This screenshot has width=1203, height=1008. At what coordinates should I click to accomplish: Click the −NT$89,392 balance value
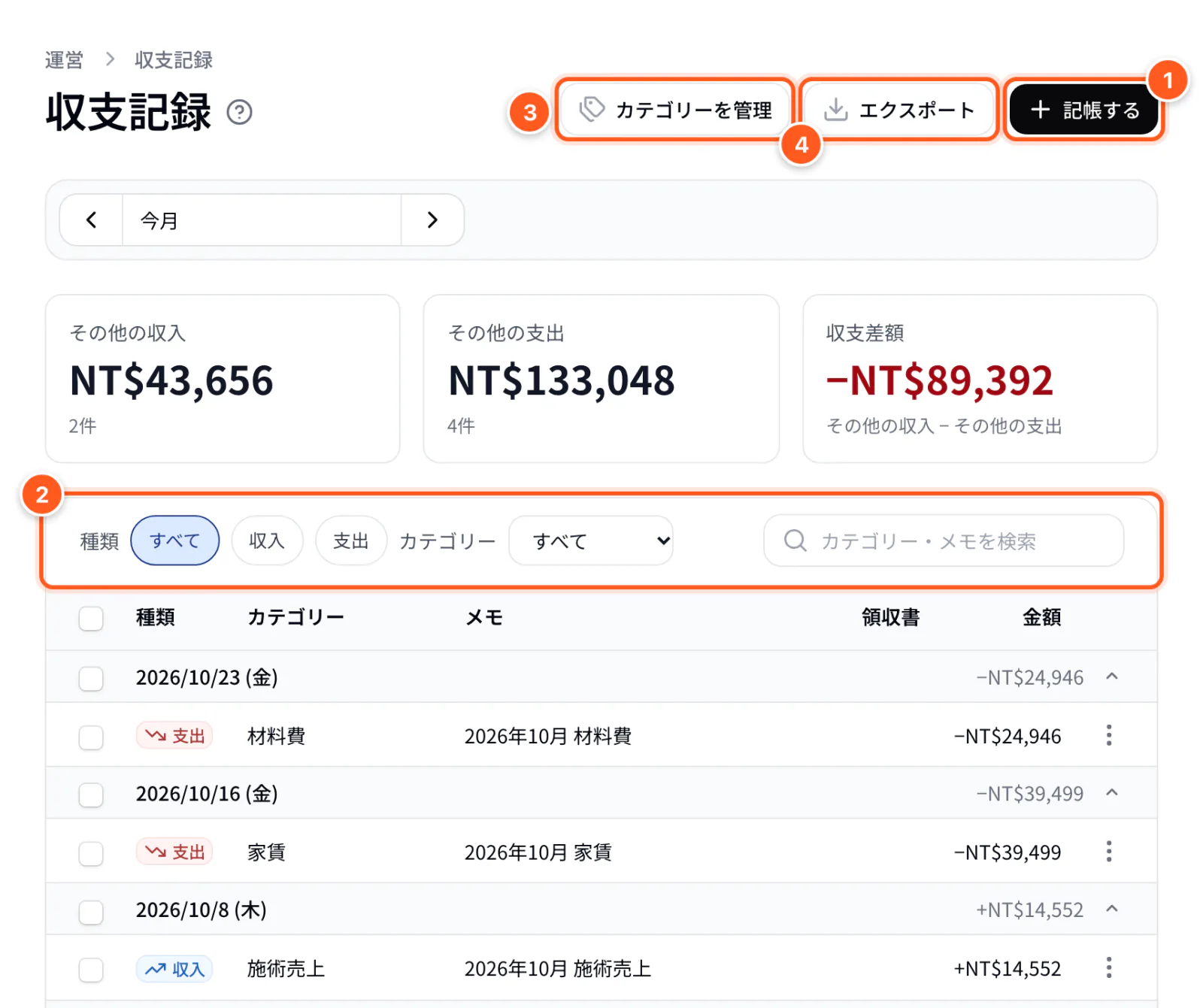940,380
